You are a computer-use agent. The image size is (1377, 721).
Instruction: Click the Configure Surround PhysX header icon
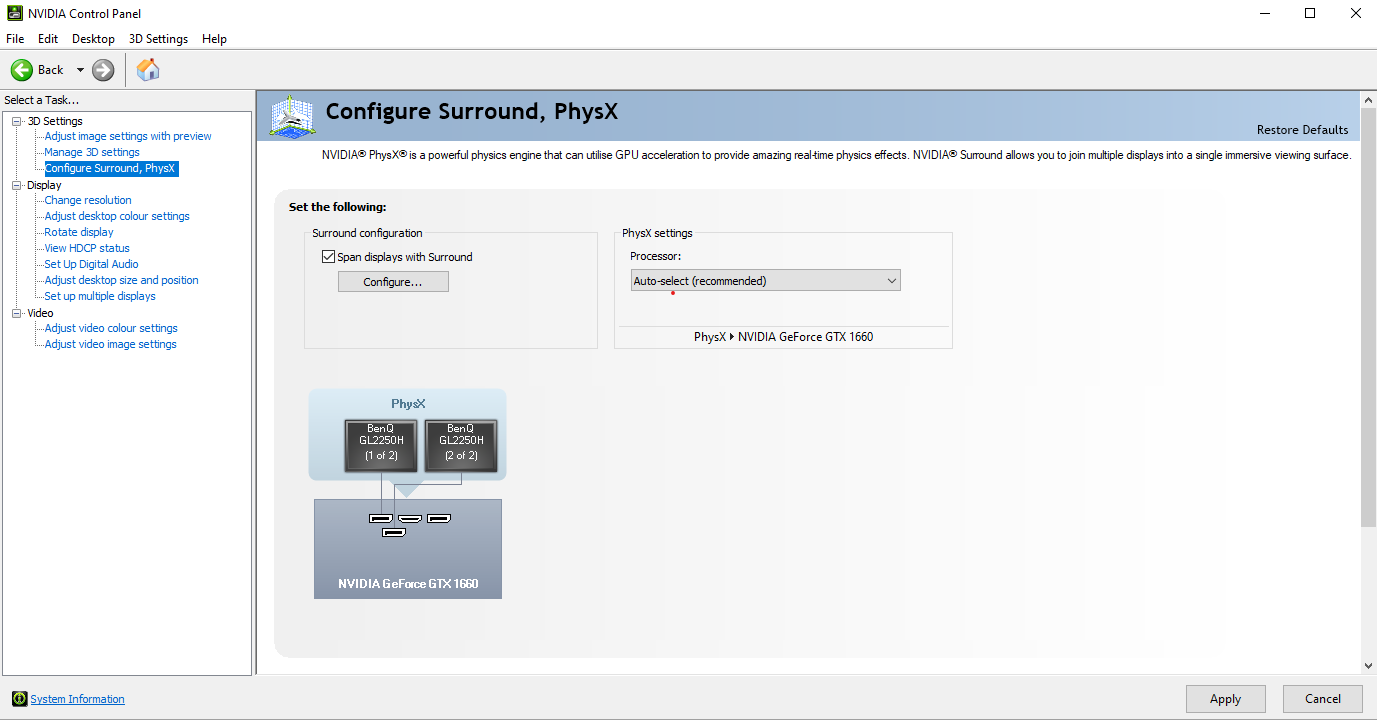click(x=291, y=114)
